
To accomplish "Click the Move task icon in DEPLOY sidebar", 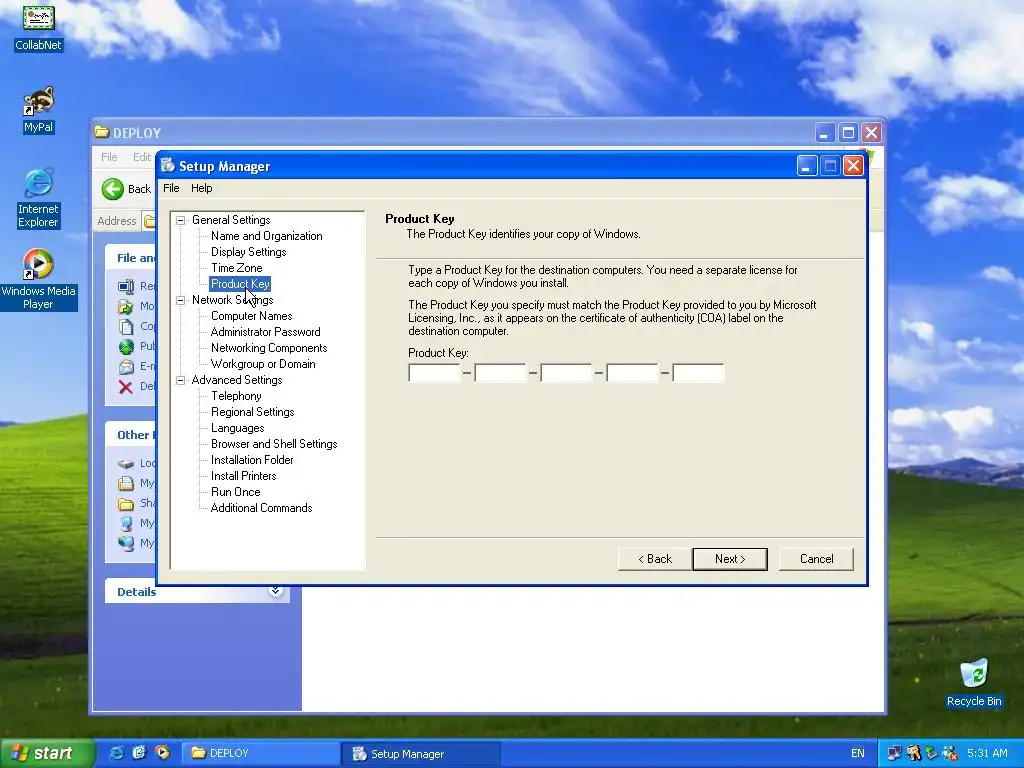I will 126,306.
